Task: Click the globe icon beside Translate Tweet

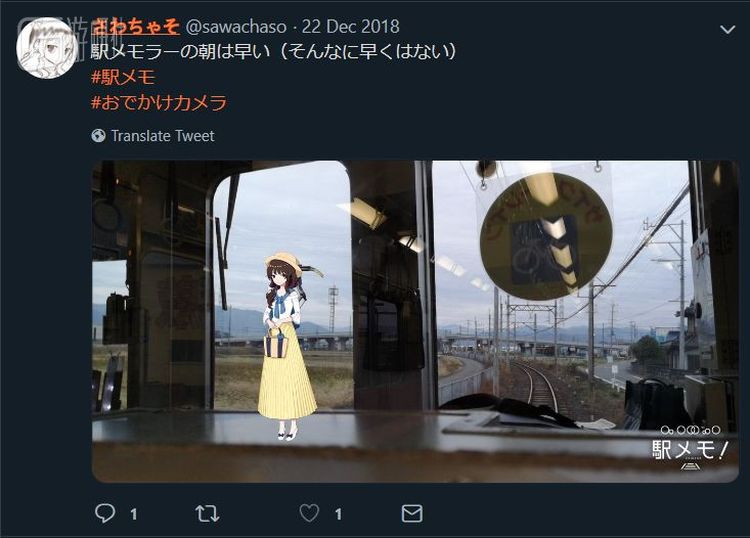Action: [98, 136]
